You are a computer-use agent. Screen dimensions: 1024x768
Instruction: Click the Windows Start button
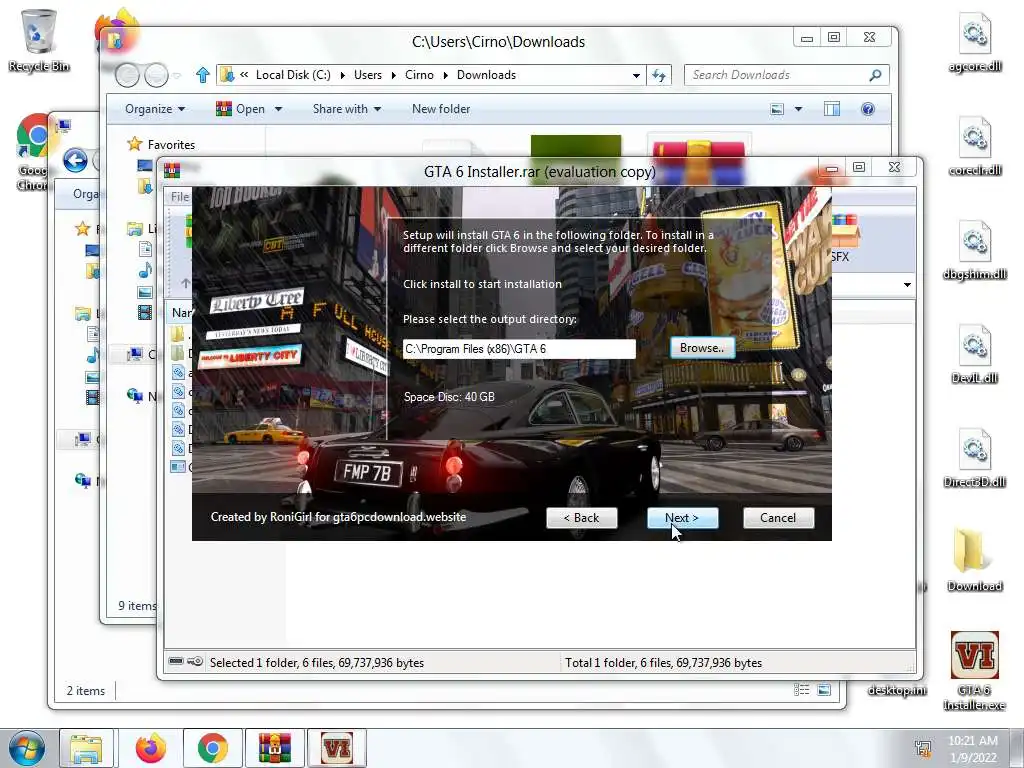tap(27, 748)
